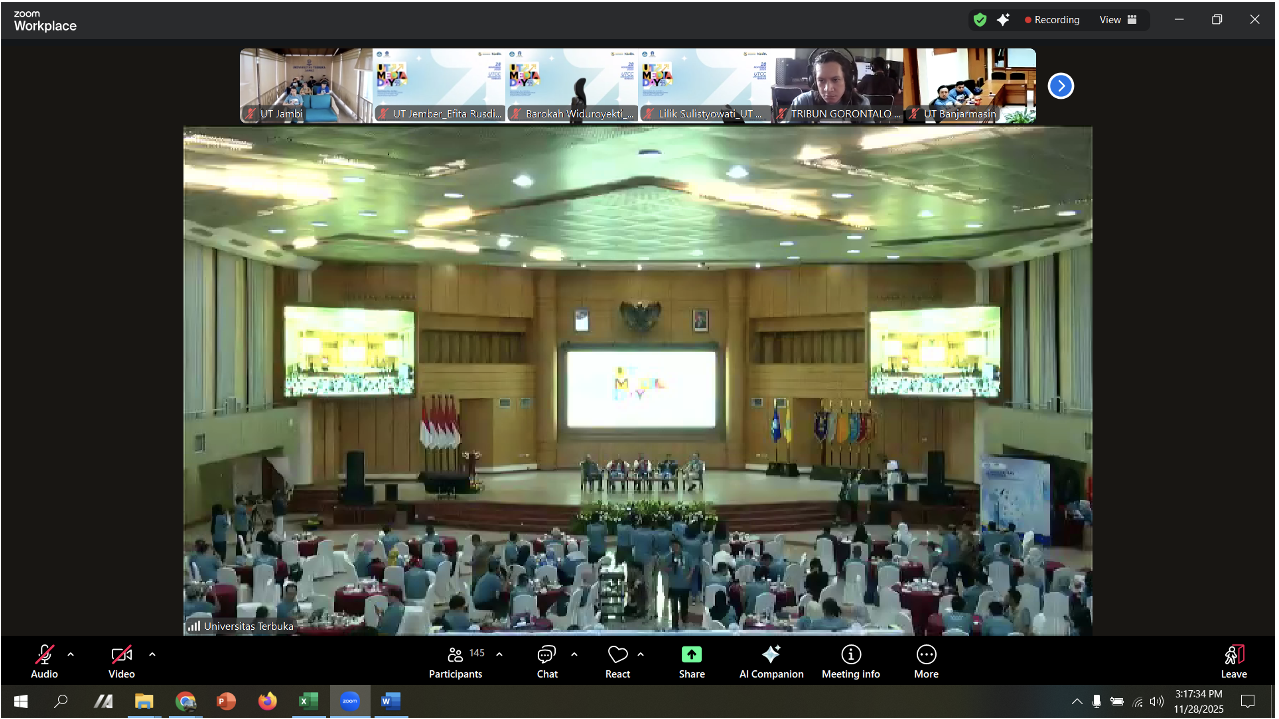Expand the Participants options caret
This screenshot has width=1279, height=719.
coord(499,655)
